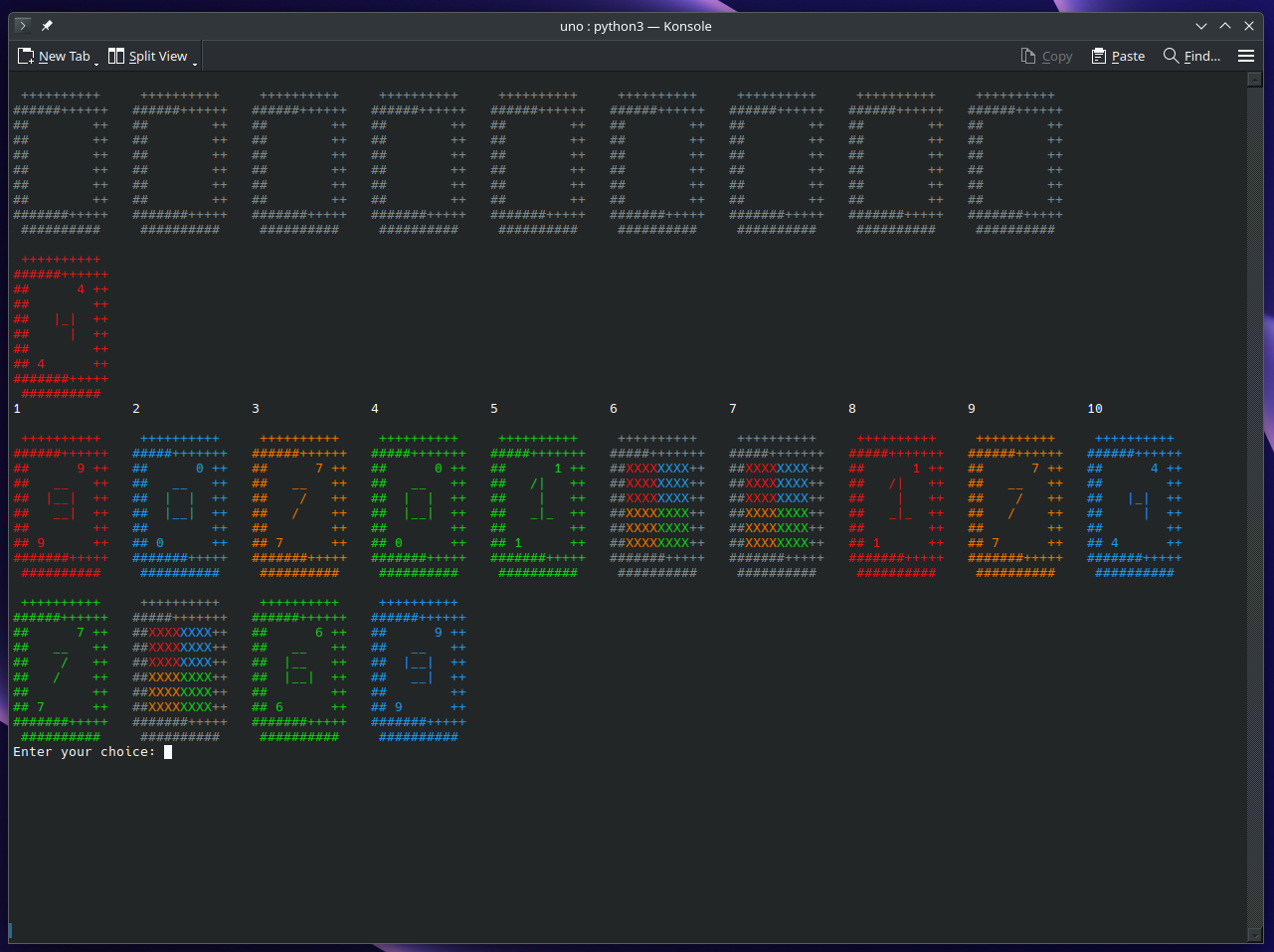Click the scrollbar down arrow
Viewport: 1274px width, 952px height.
[1254, 935]
